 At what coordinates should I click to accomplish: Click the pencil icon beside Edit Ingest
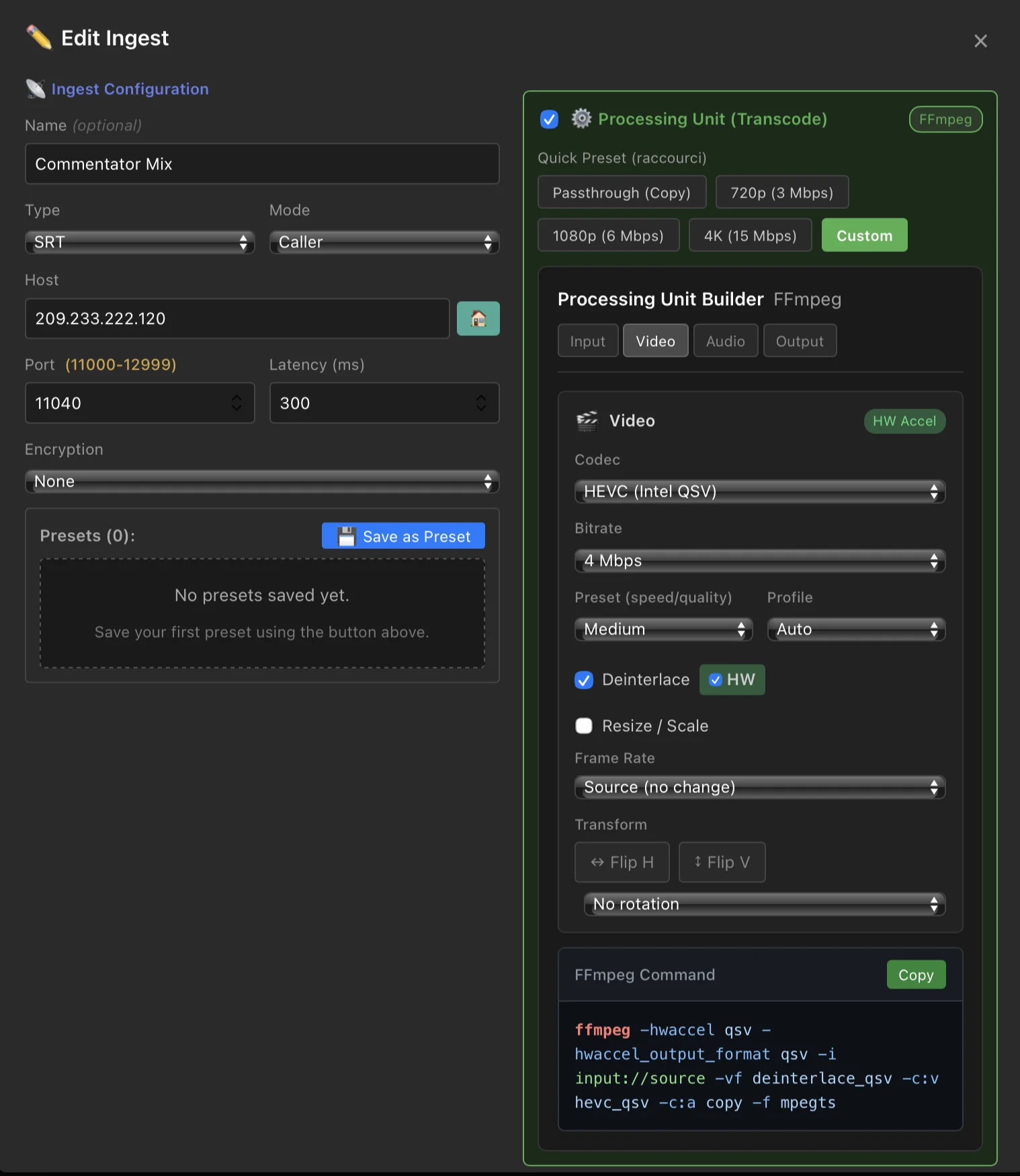[x=39, y=38]
